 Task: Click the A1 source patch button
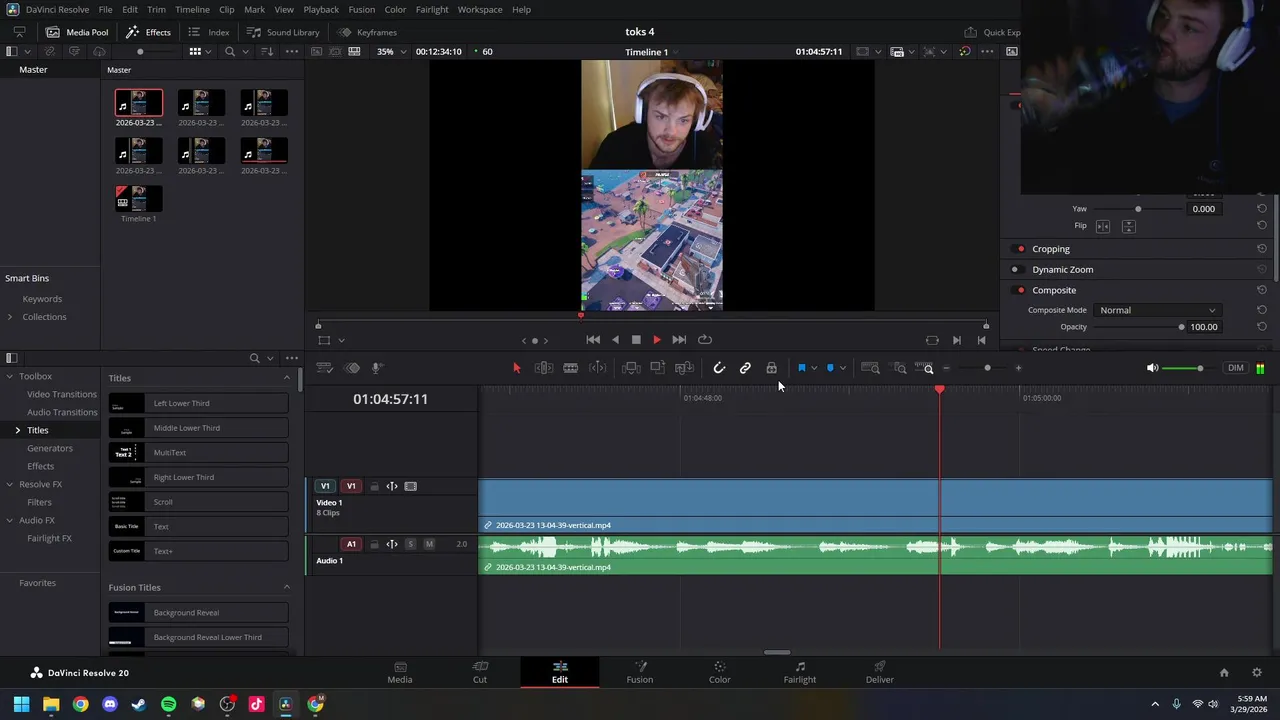351,544
